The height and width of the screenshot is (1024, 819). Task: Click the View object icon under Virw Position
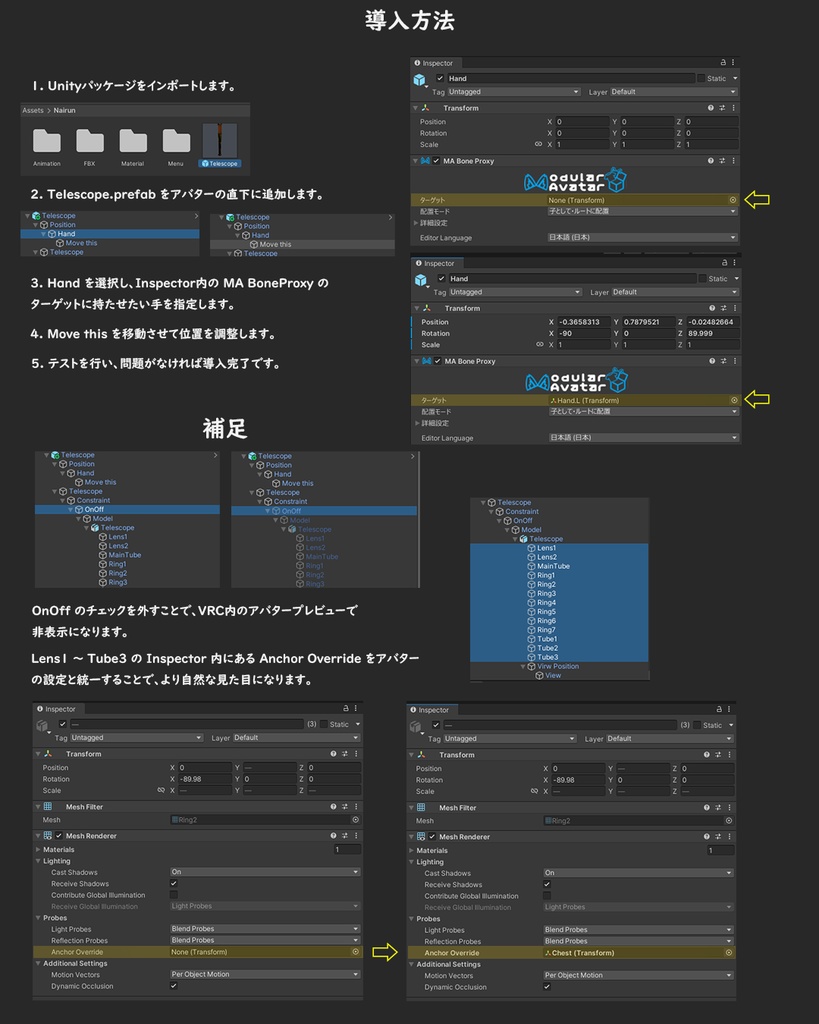click(539, 675)
